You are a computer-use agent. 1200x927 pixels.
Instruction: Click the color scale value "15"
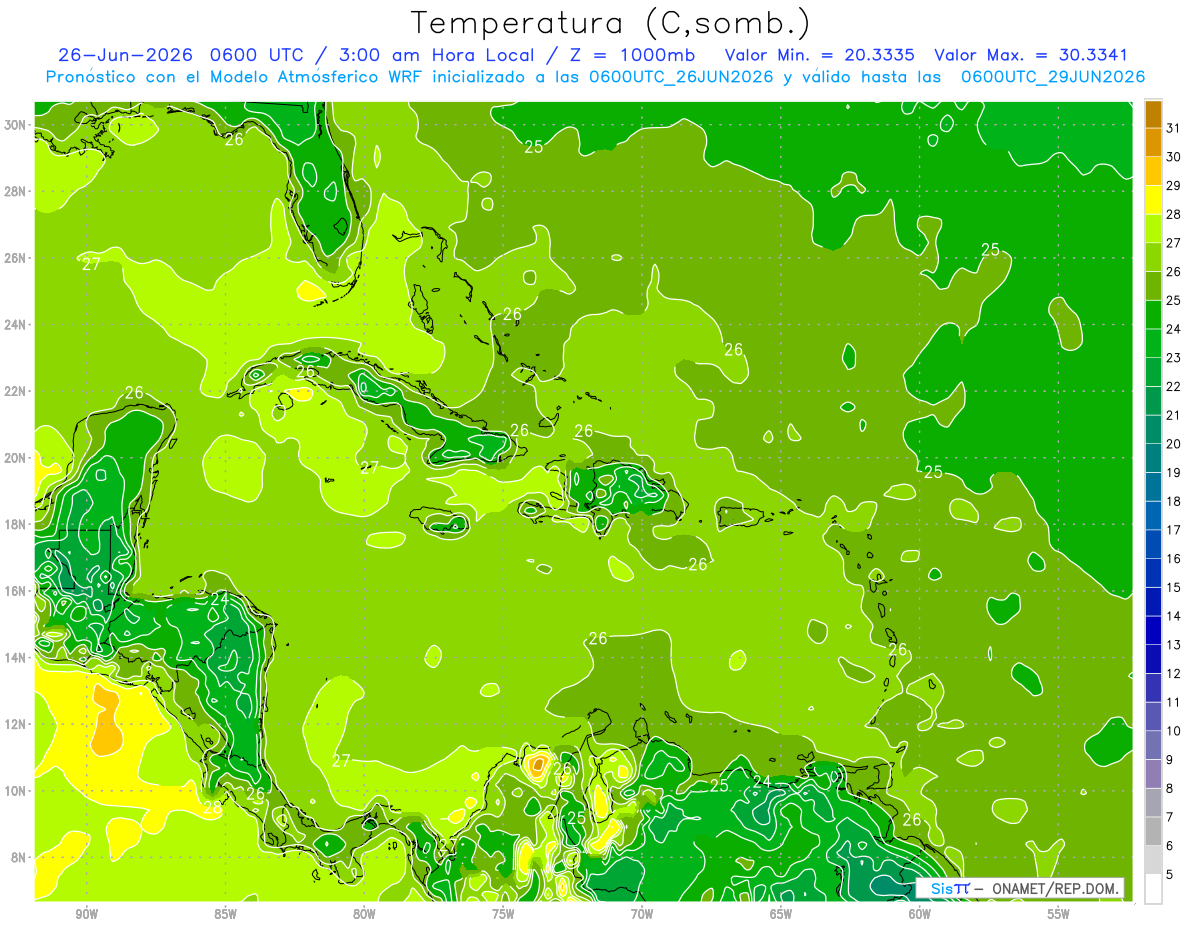(1173, 587)
